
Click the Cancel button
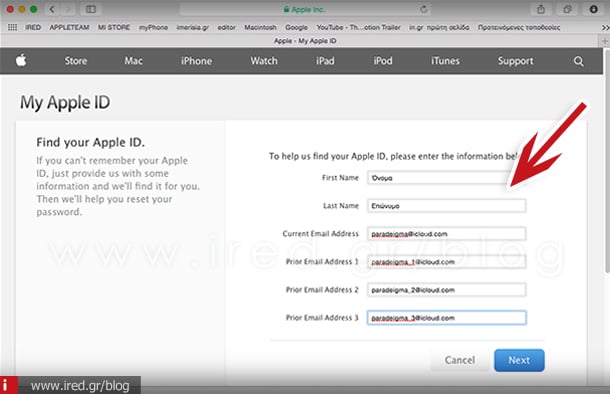(460, 360)
